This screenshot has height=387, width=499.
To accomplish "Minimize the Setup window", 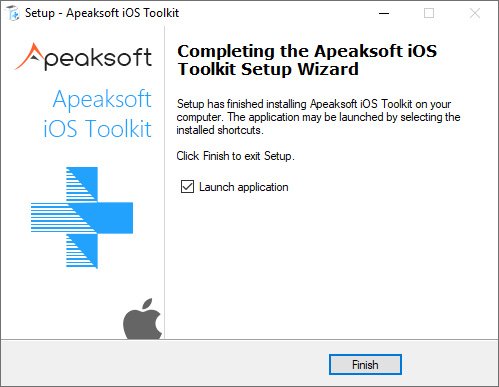I will [384, 13].
